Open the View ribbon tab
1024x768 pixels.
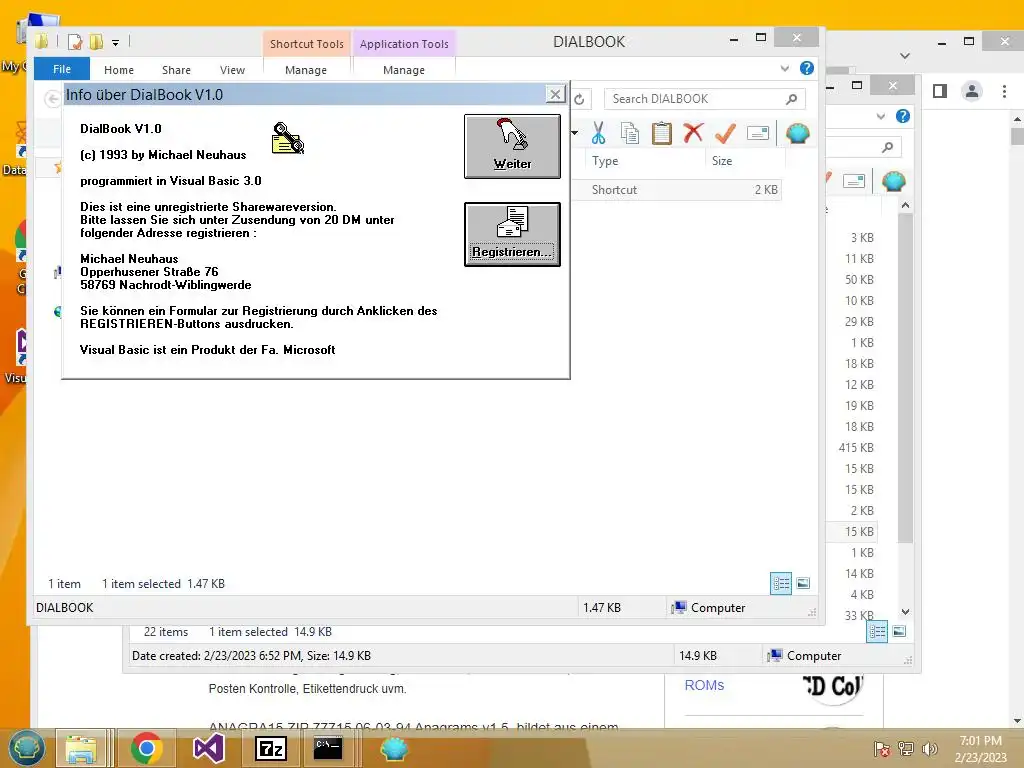tap(232, 70)
